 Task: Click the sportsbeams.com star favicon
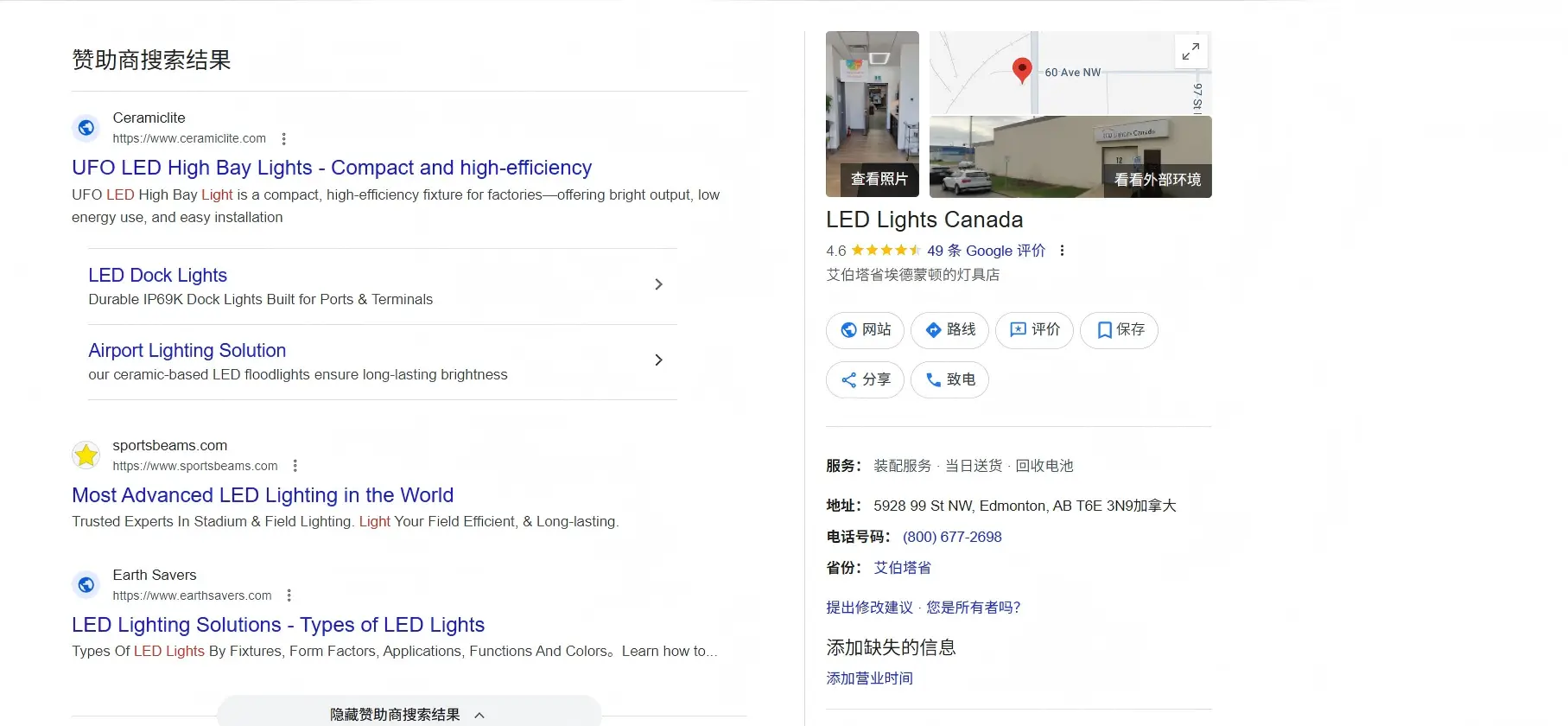(86, 455)
